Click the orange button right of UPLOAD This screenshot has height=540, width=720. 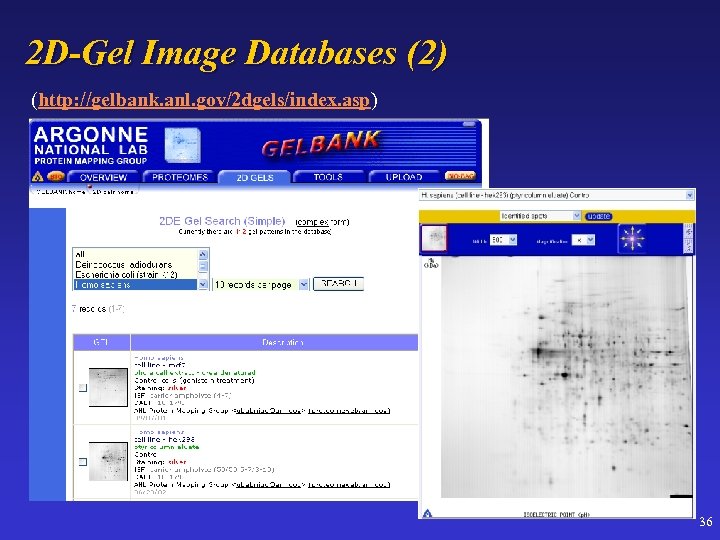pyautogui.click(x=460, y=176)
